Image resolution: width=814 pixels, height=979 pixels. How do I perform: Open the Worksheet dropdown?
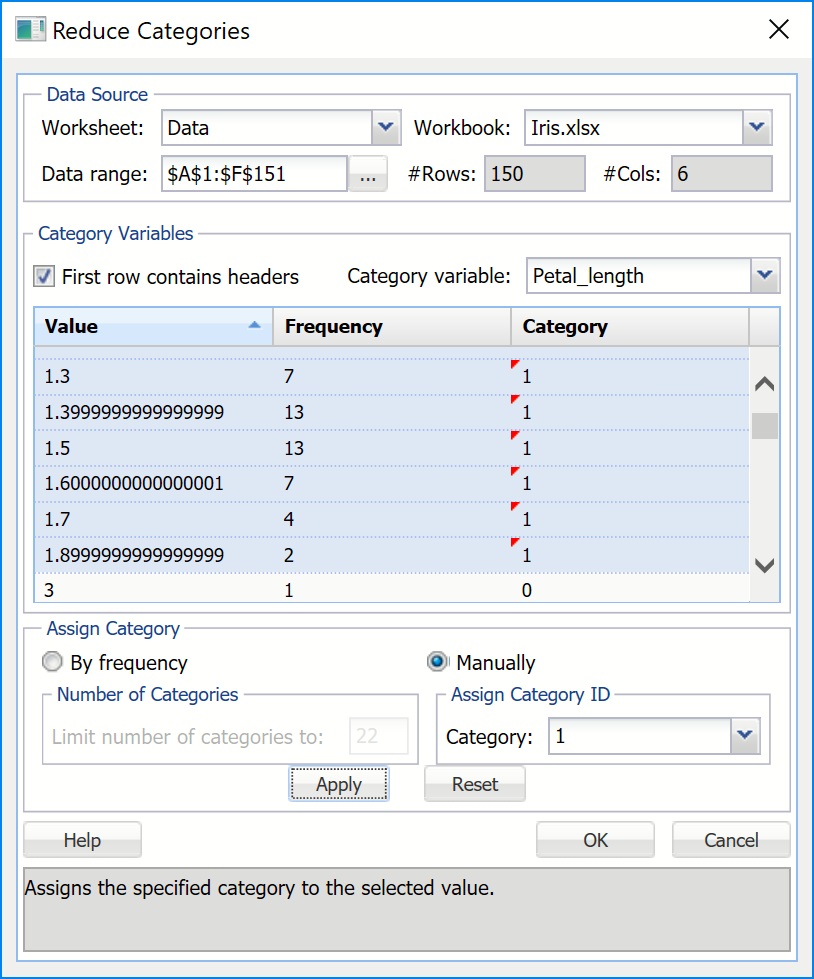pyautogui.click(x=386, y=128)
